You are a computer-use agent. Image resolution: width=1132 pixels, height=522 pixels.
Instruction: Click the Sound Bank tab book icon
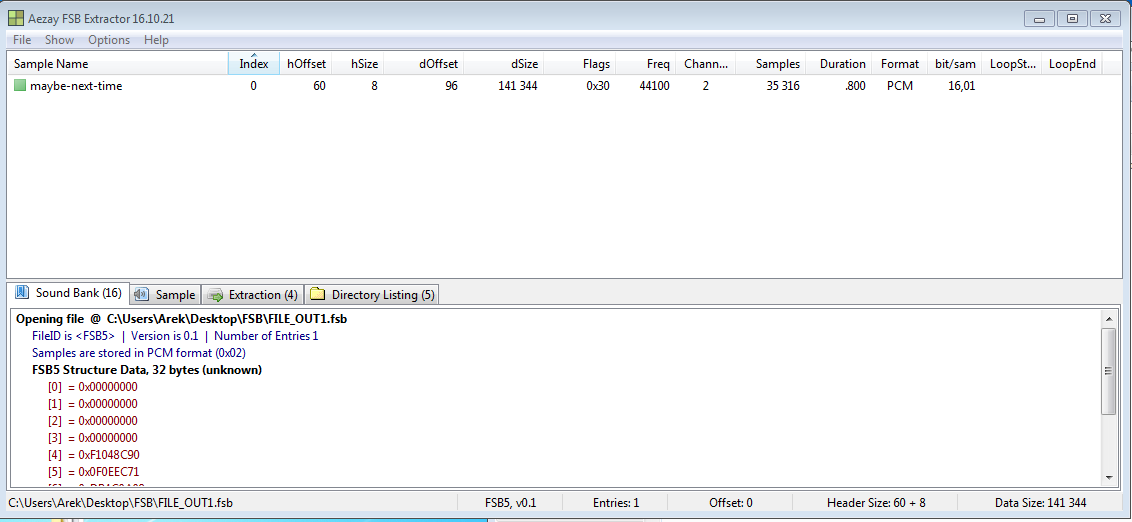click(x=22, y=293)
